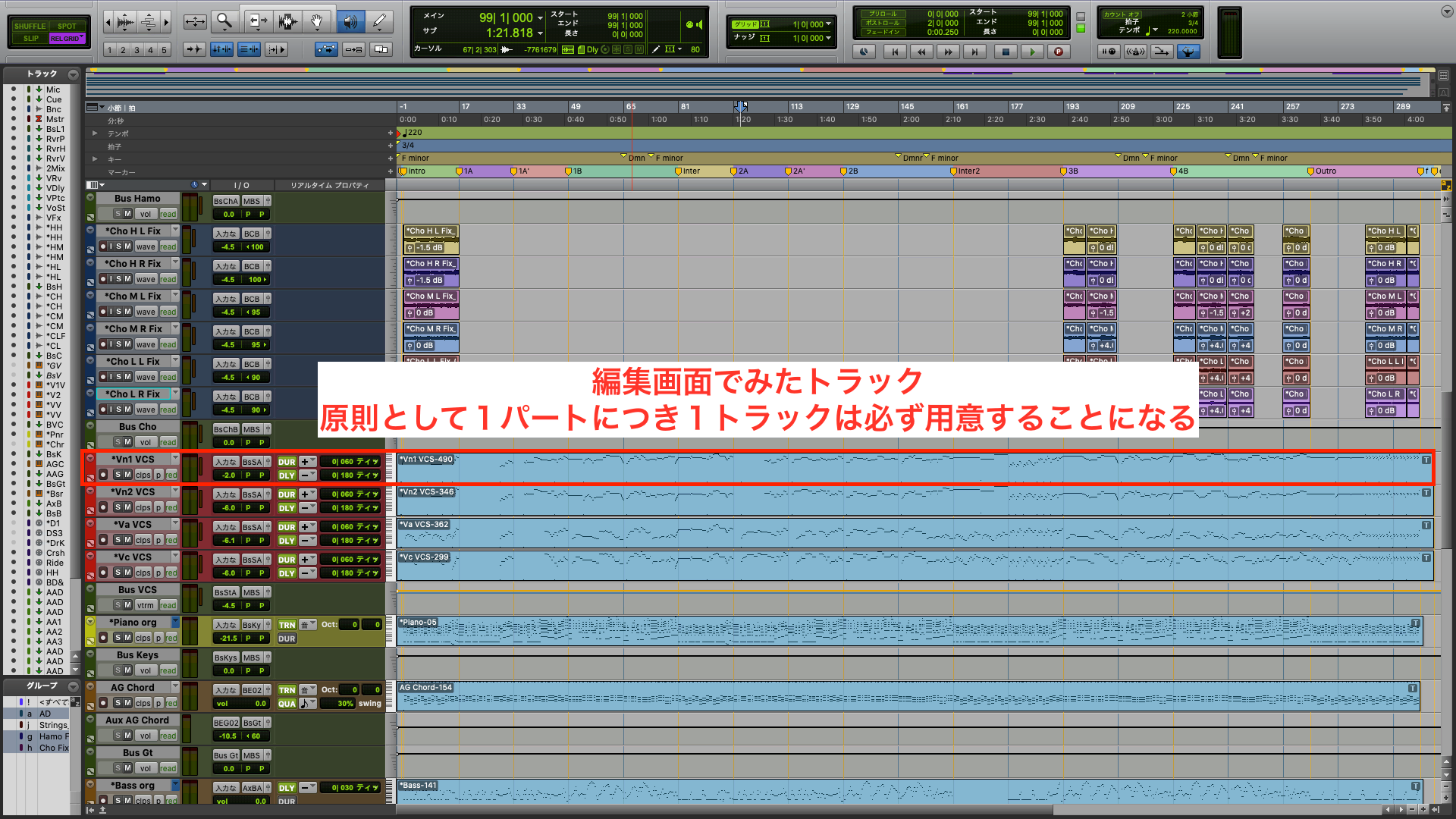Viewport: 1456px width, 819px height.
Task: Enable SLIP edit mode
Action: click(30, 38)
